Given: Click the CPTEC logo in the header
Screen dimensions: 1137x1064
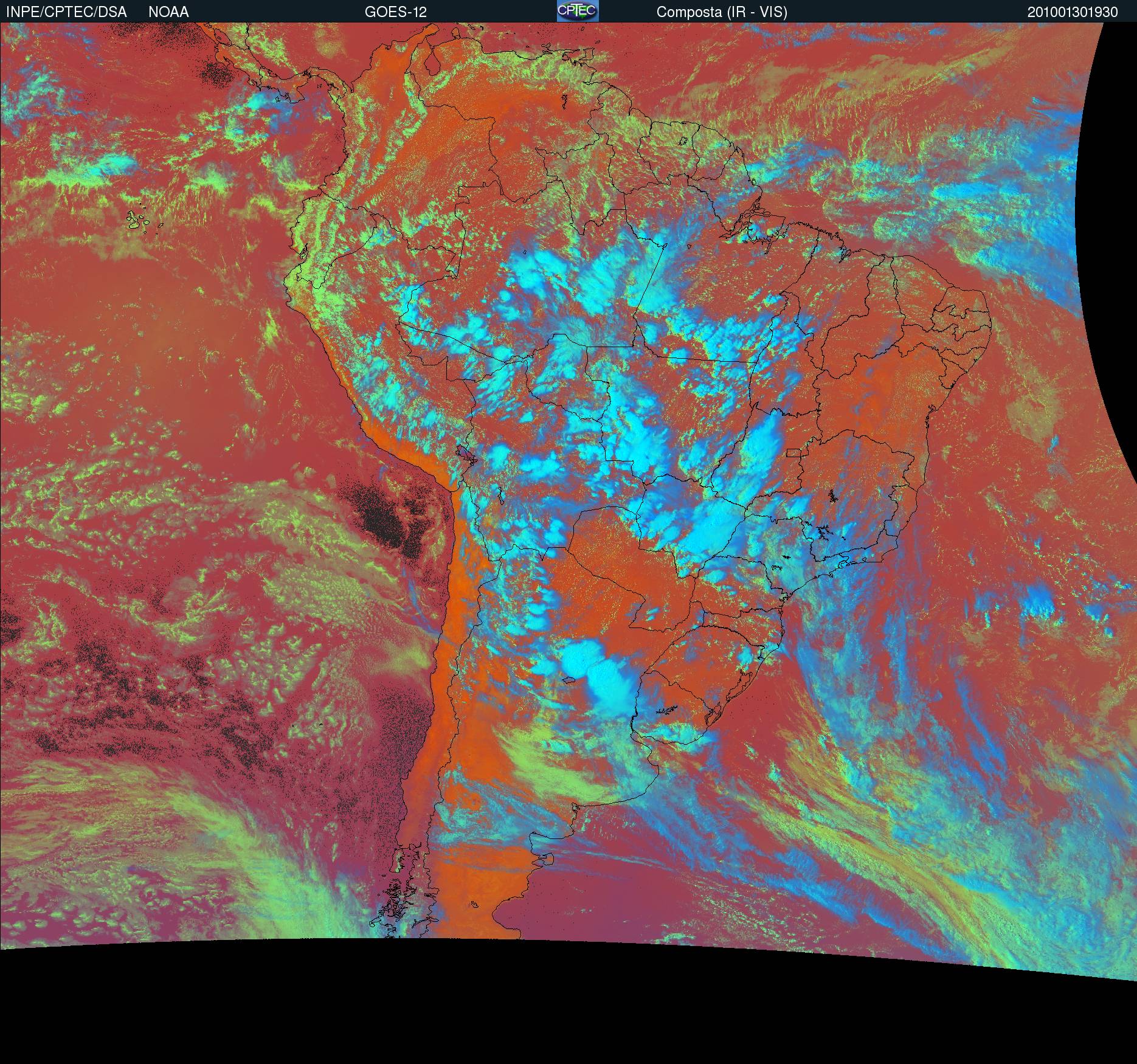Looking at the screenshot, I should tap(578, 11).
